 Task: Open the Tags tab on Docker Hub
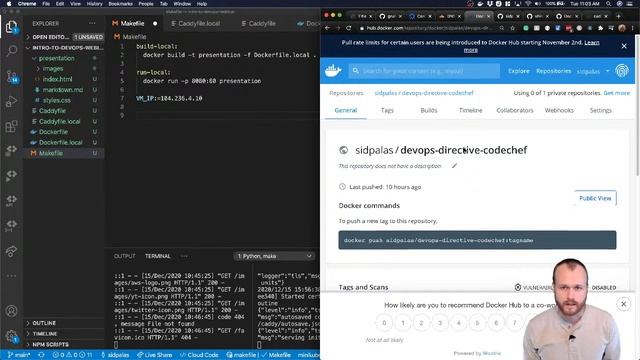[x=387, y=110]
